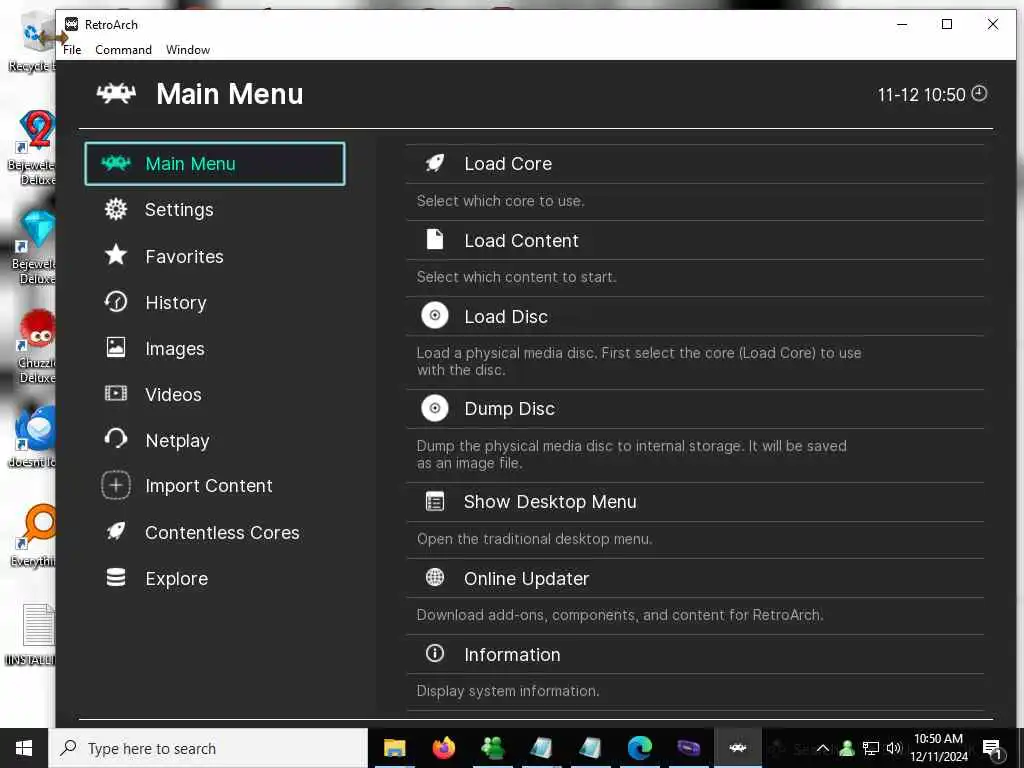
Task: Click the Contentless Cores sidebar label
Action: pyautogui.click(x=222, y=532)
